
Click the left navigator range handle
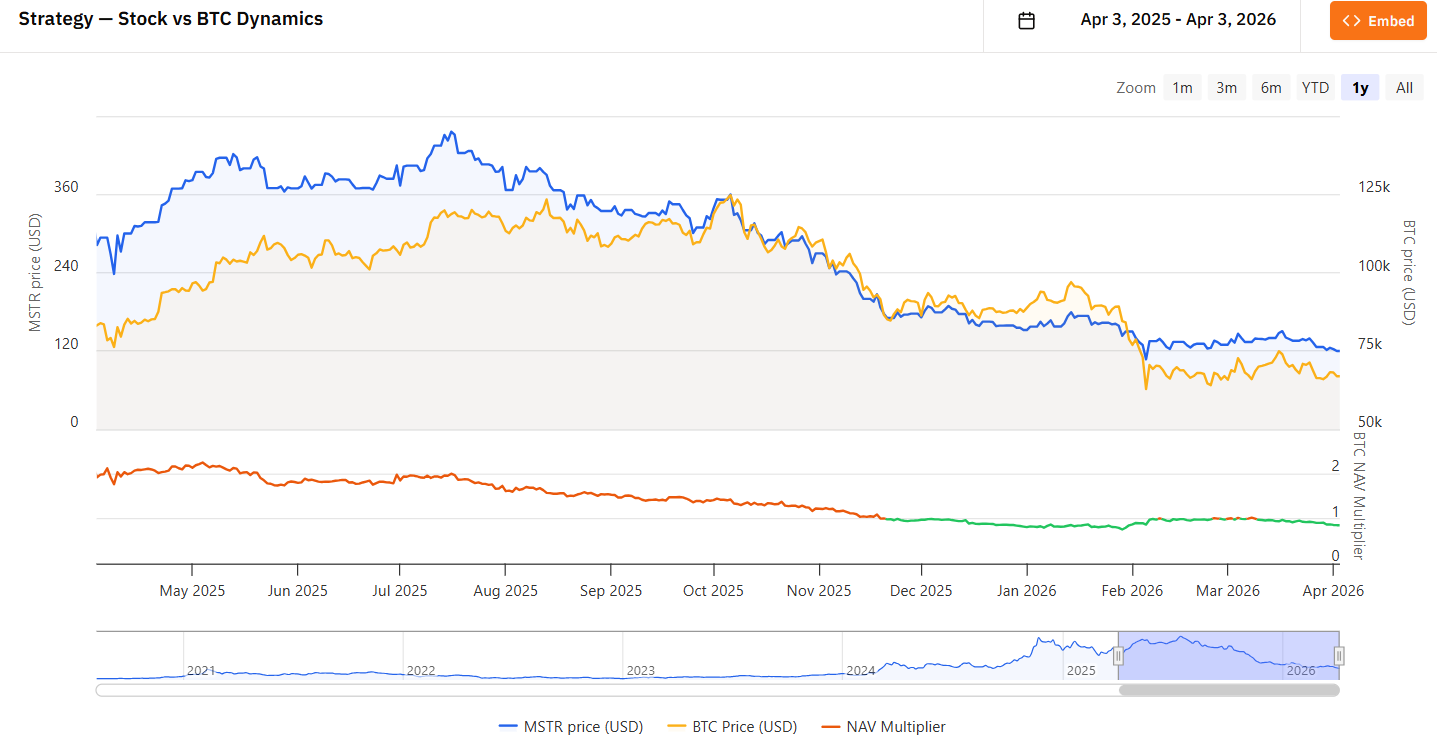1117,656
